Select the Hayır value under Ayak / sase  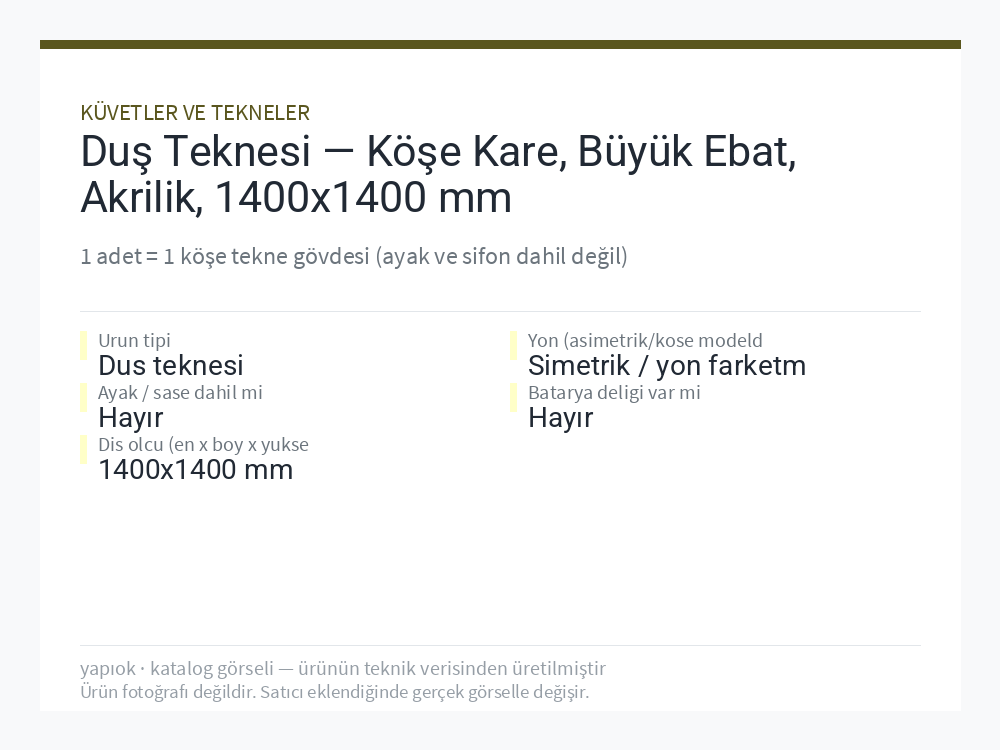(131, 418)
